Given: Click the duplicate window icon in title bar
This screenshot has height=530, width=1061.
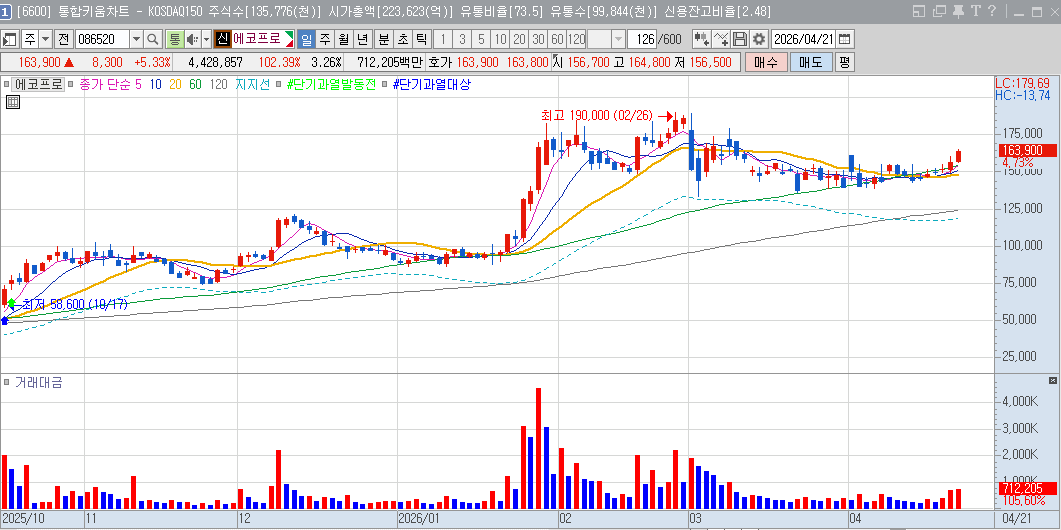Looking at the screenshot, I should coord(939,11).
